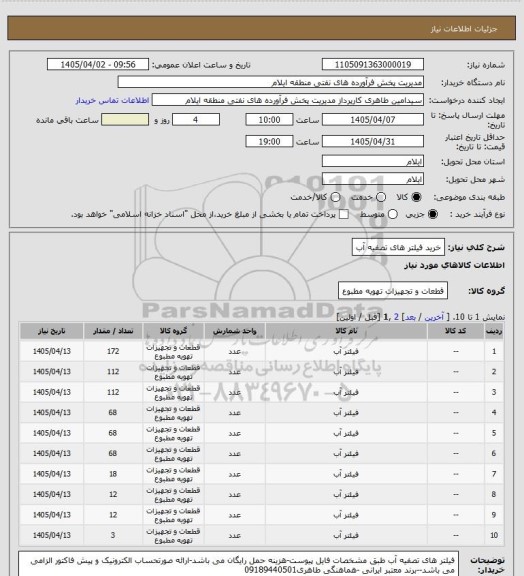The height and width of the screenshot is (576, 524).
Task: Click the تعداد / مقدار column header
Action: (113, 331)
